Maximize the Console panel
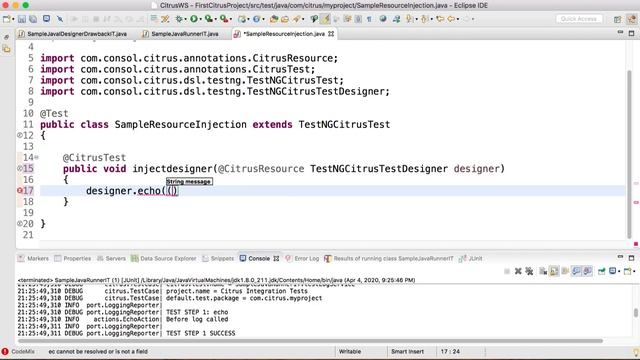Viewport: 640px width, 360px height. tap(631, 258)
